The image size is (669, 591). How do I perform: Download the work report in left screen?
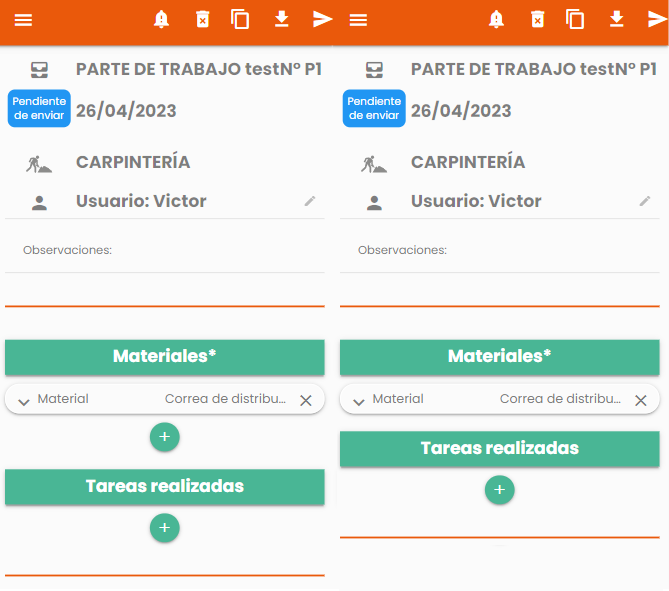(282, 19)
